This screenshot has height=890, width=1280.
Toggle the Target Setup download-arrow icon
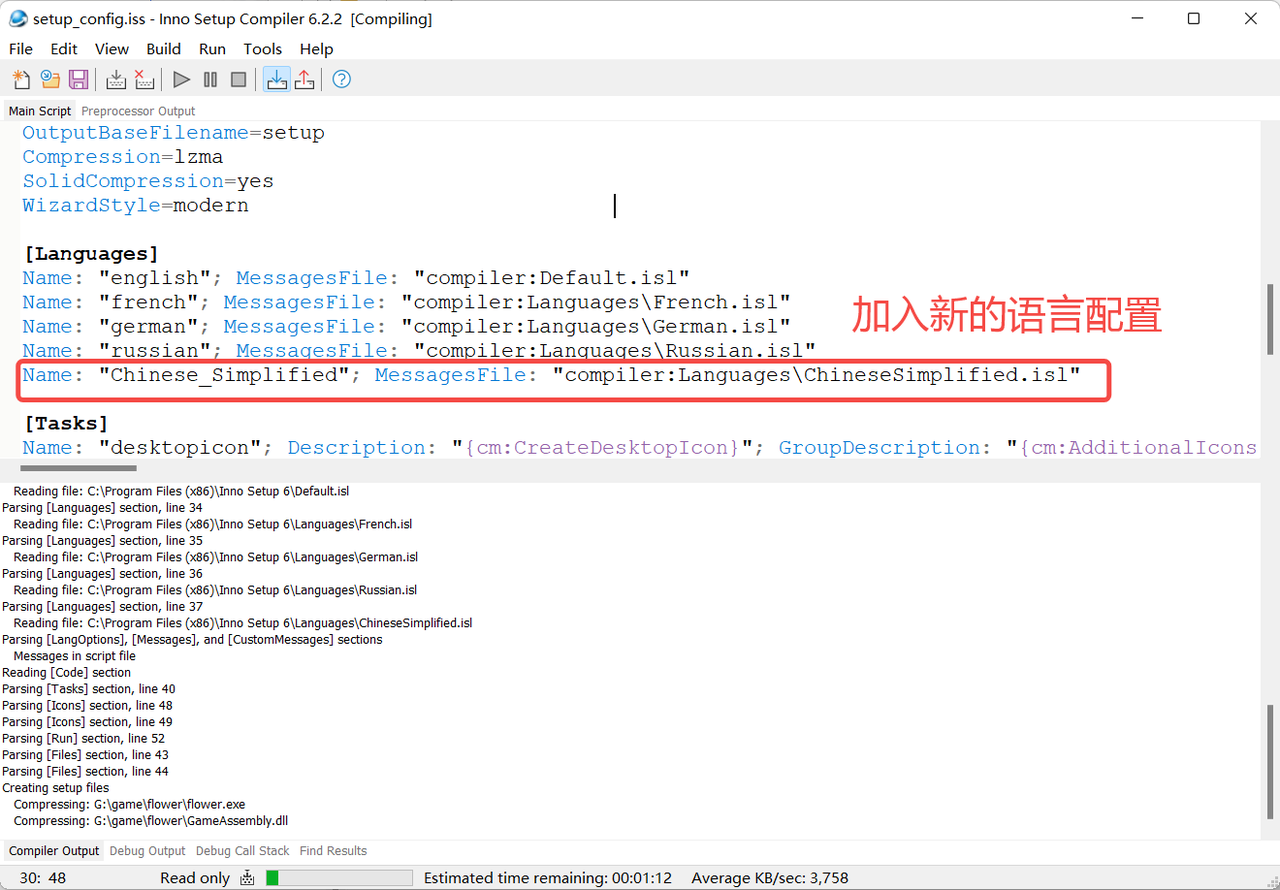(x=277, y=79)
